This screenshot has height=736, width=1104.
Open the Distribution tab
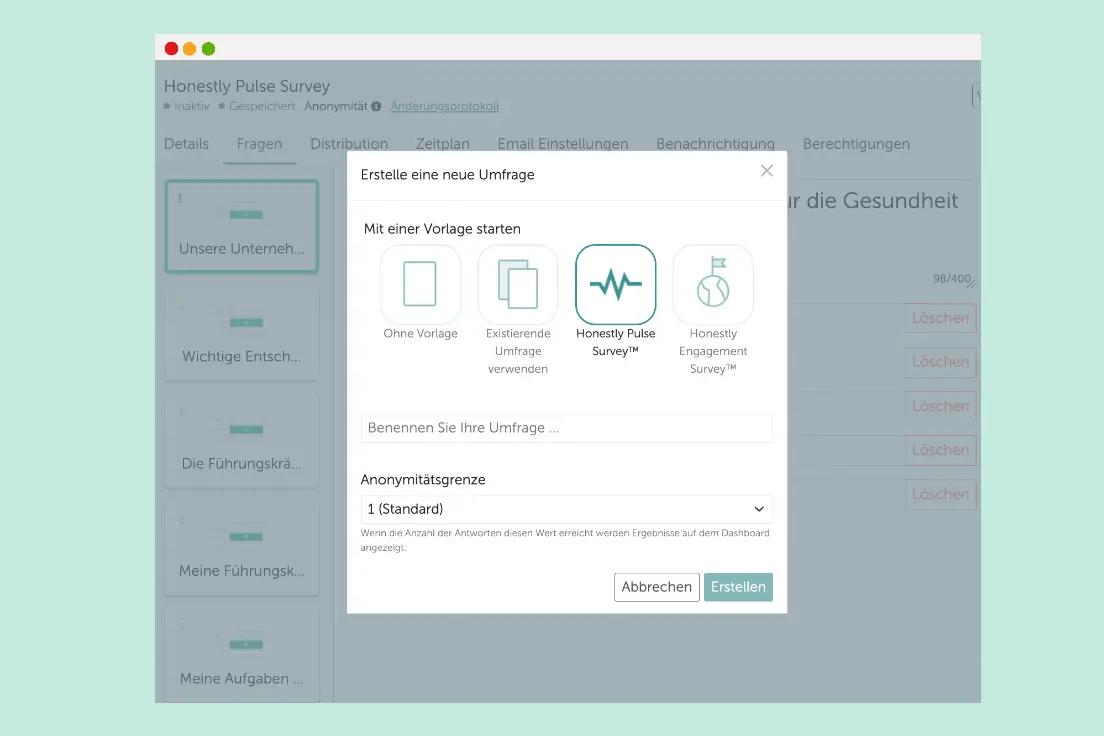click(349, 144)
